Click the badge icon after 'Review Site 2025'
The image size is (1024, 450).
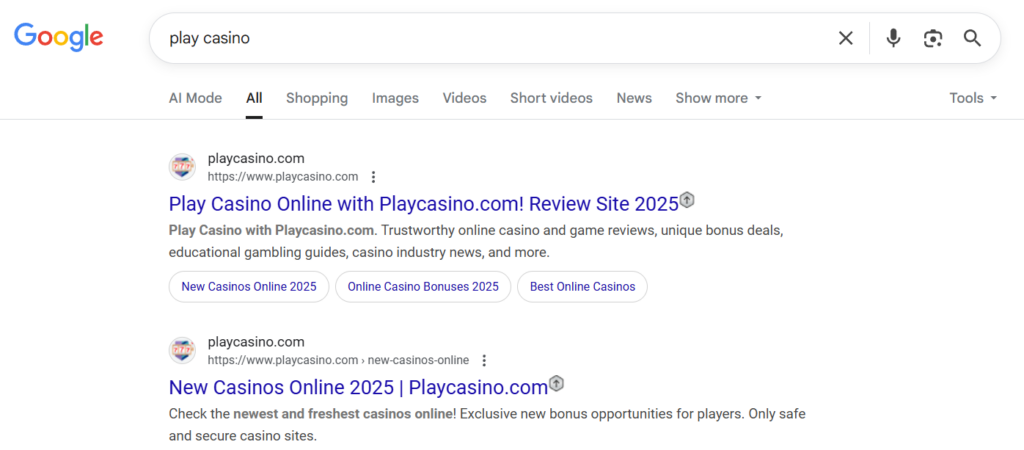pyautogui.click(x=687, y=200)
